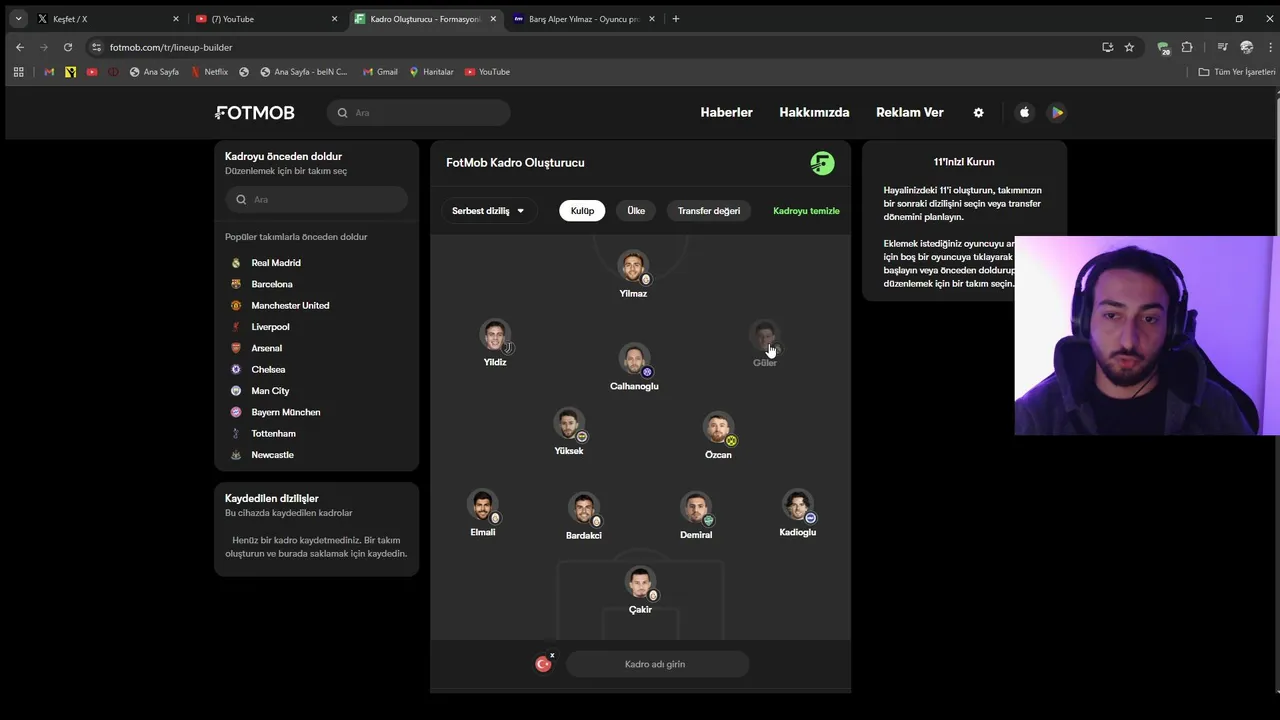Select the Manchester United crest

pos(236,306)
